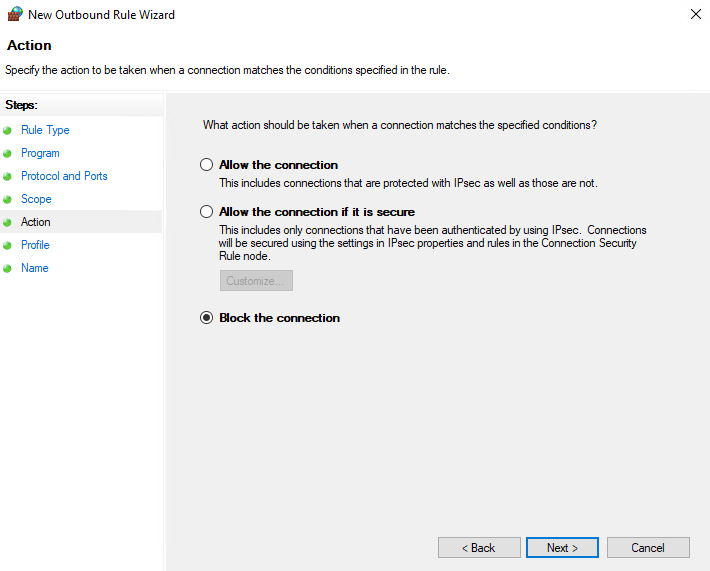This screenshot has width=710, height=571.
Task: Click the green bullet next to Profile
Action: click(8, 246)
